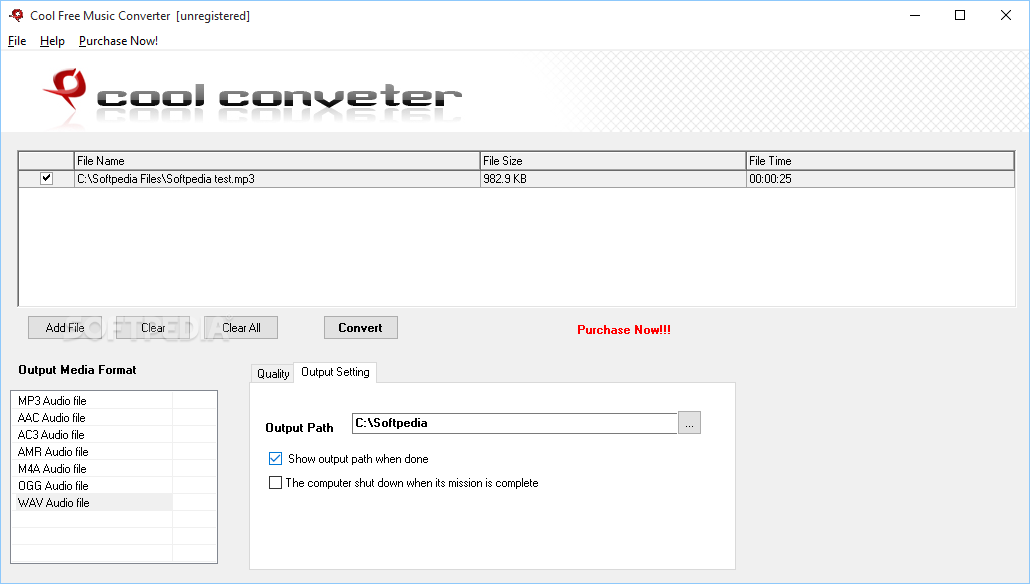The height and width of the screenshot is (584, 1030).
Task: Open the Purchase Now! menu
Action: tap(118, 41)
